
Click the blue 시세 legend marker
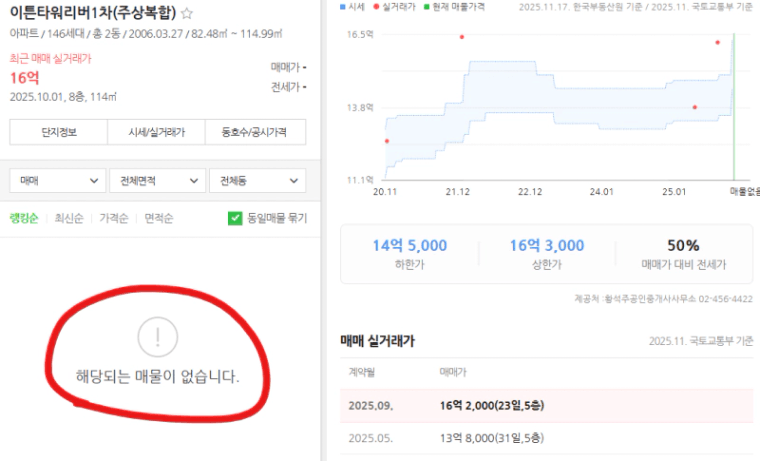343,7
